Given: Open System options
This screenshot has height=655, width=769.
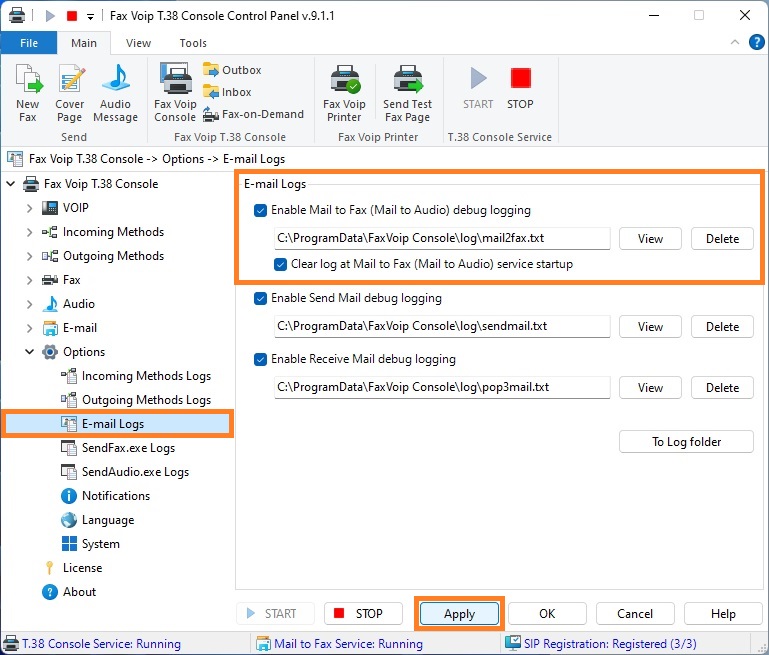Looking at the screenshot, I should (90, 544).
